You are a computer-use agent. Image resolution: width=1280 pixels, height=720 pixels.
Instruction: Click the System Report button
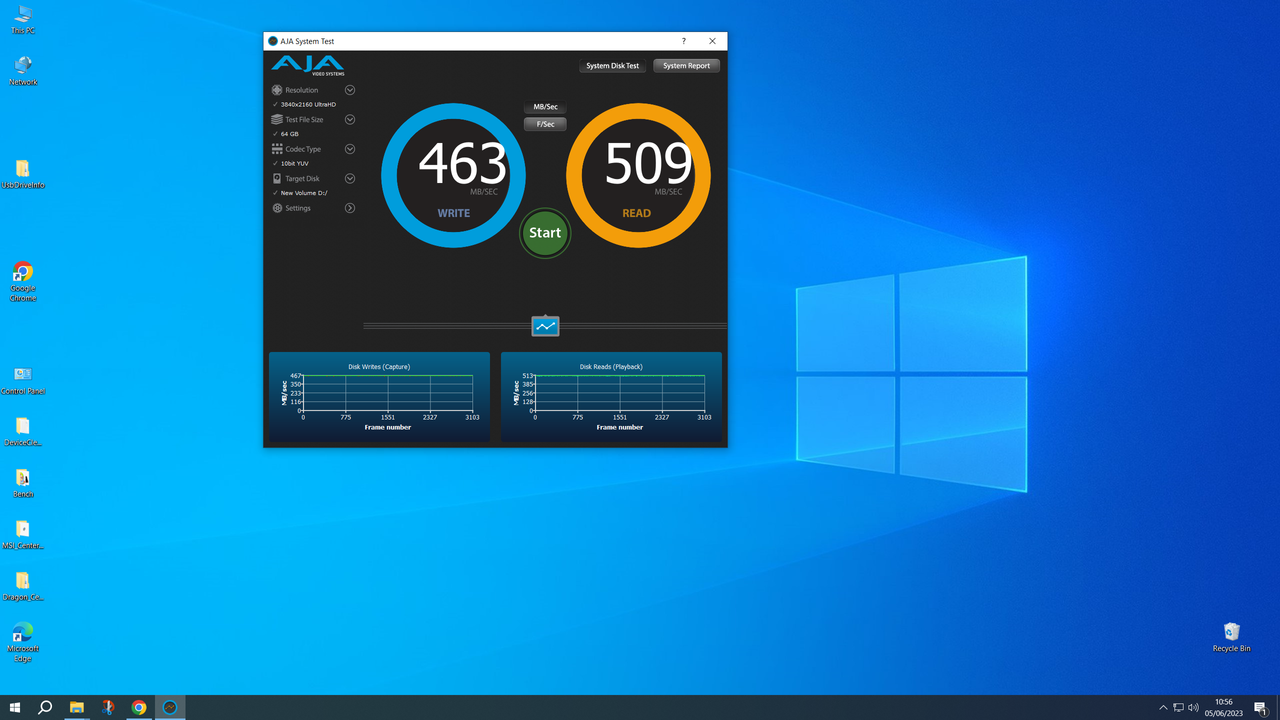click(x=687, y=66)
